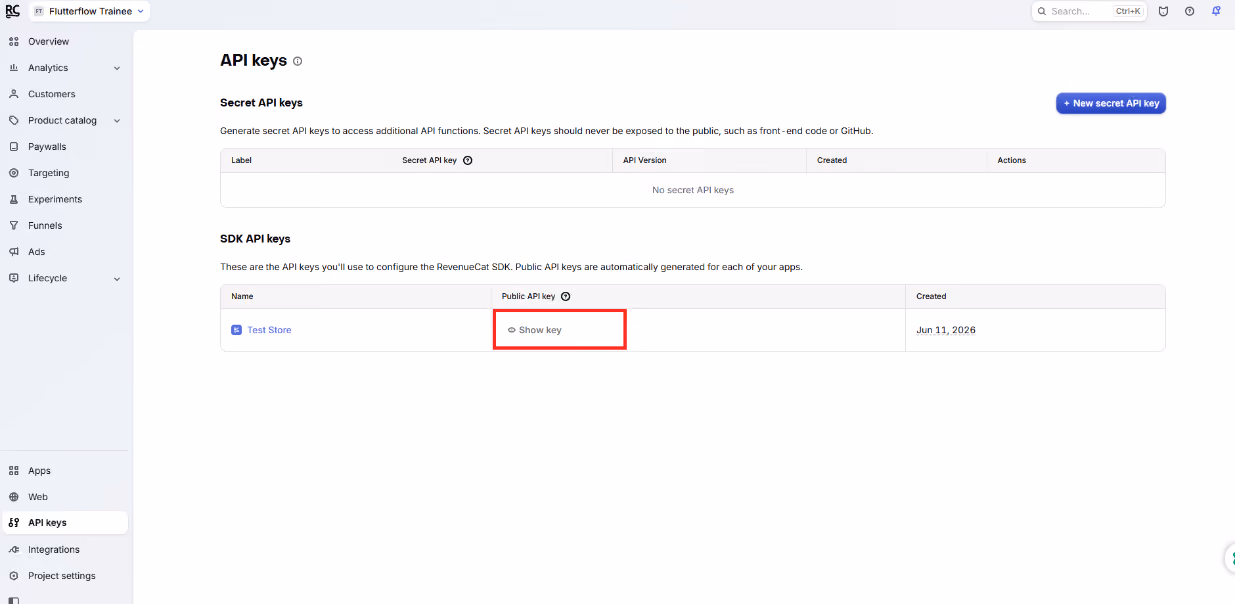Image resolution: width=1235 pixels, height=604 pixels.
Task: Expand the Product catalog chevron
Action: pyautogui.click(x=117, y=121)
